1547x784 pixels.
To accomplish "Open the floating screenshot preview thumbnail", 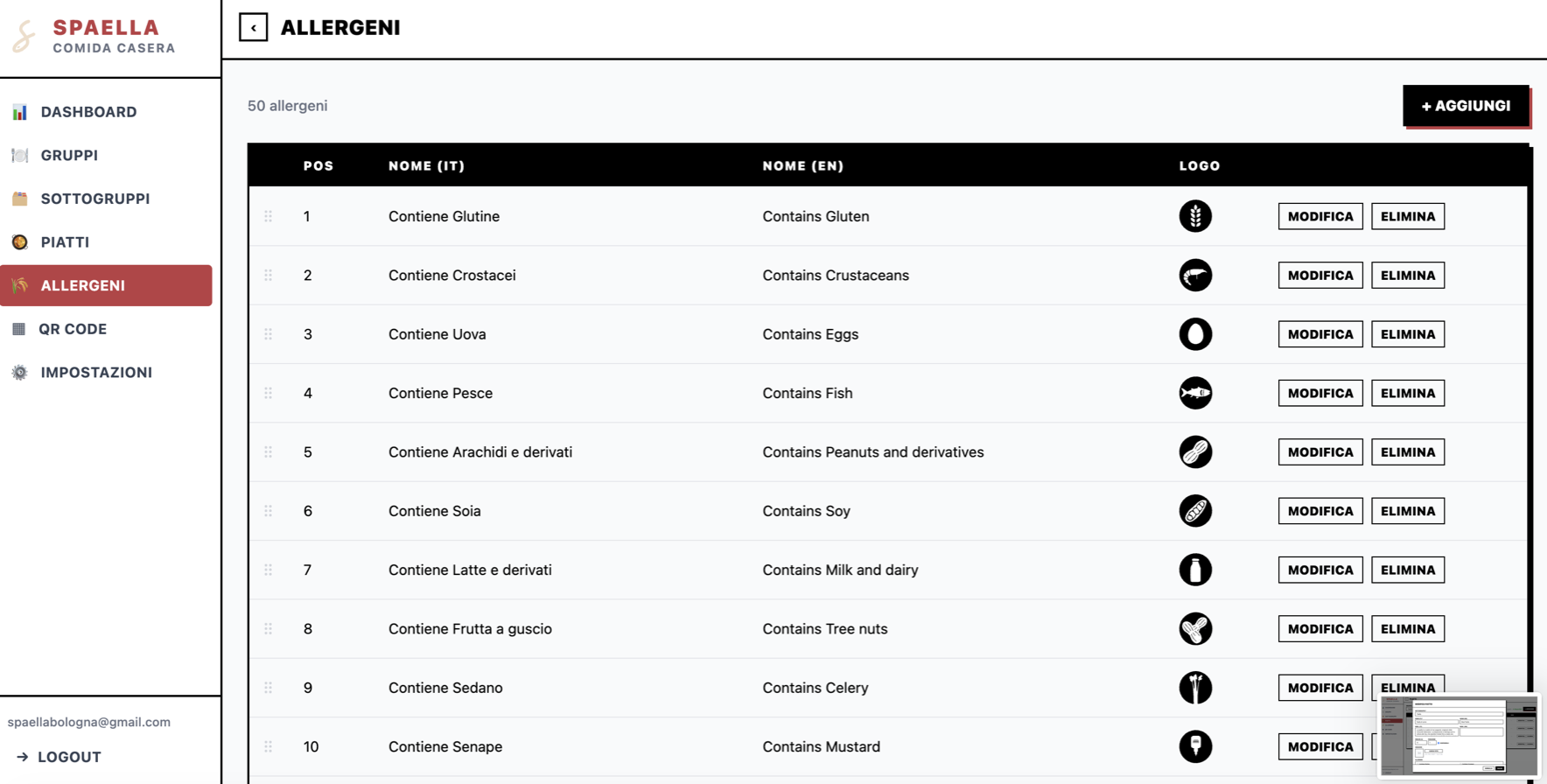I will pyautogui.click(x=1459, y=736).
